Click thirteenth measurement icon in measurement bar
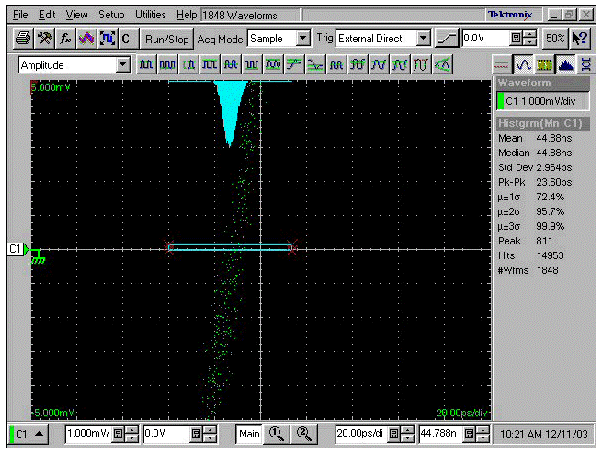602x450 pixels. point(400,65)
